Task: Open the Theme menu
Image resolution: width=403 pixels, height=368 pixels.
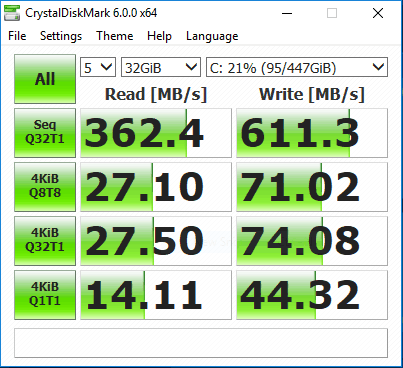Action: [115, 36]
